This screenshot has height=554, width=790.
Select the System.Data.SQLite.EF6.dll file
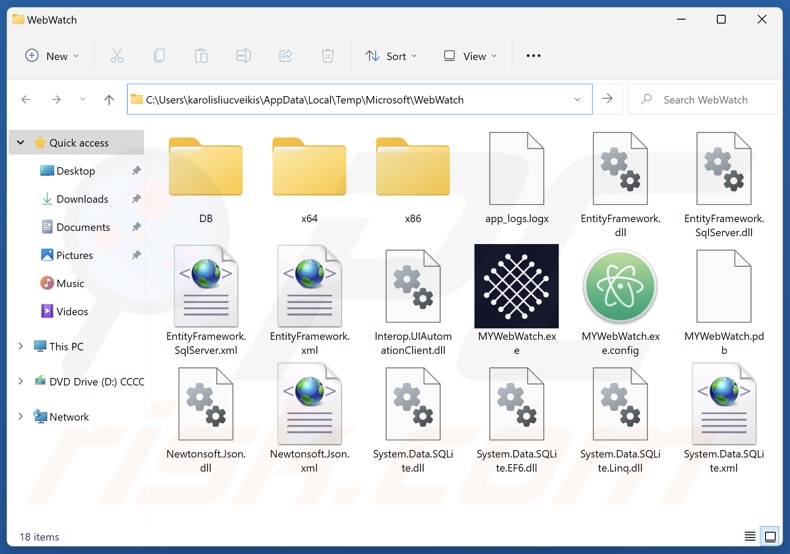516,419
